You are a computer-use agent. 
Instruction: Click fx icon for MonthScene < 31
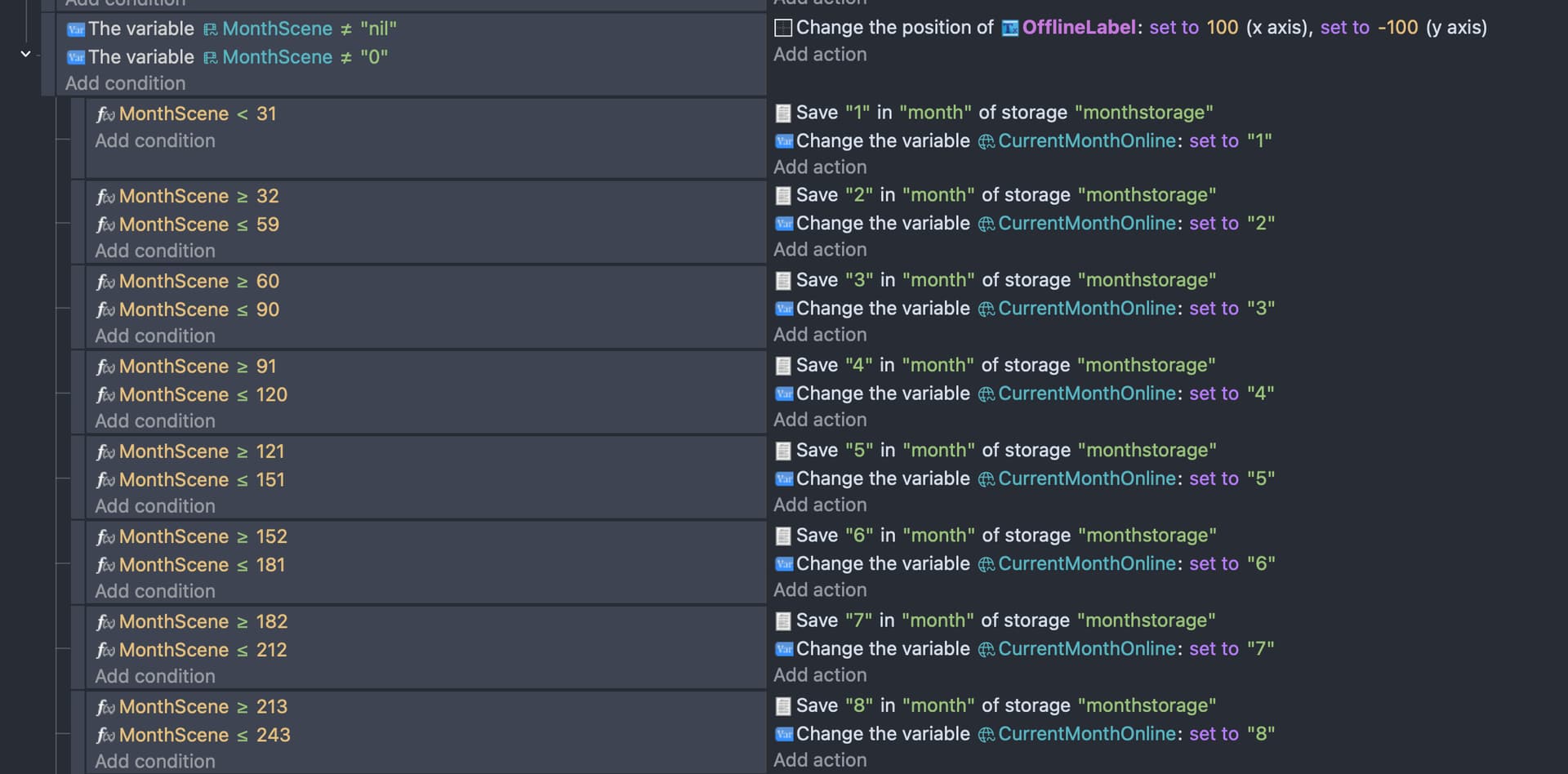point(105,114)
